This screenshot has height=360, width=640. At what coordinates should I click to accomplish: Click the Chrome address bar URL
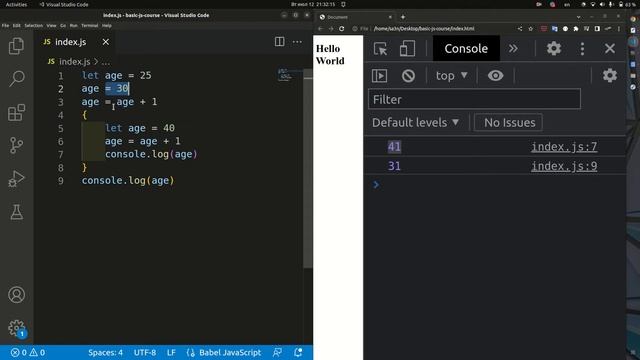pos(424,29)
